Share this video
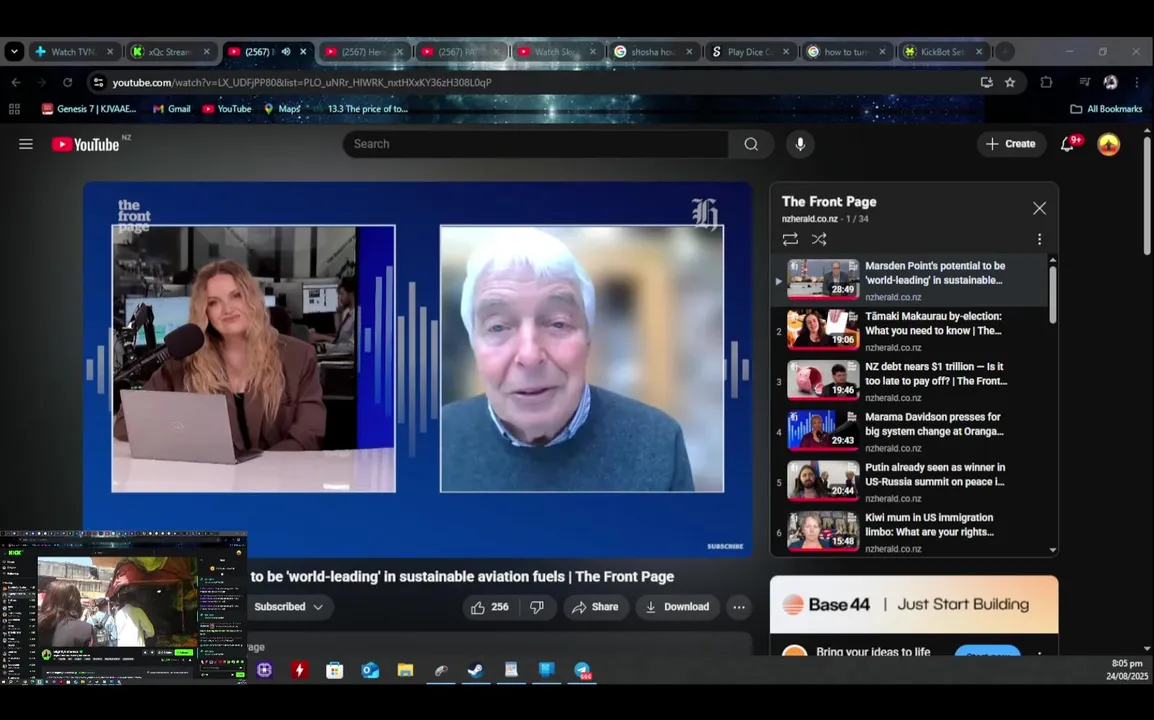Viewport: 1154px width, 720px height. pyautogui.click(x=595, y=607)
